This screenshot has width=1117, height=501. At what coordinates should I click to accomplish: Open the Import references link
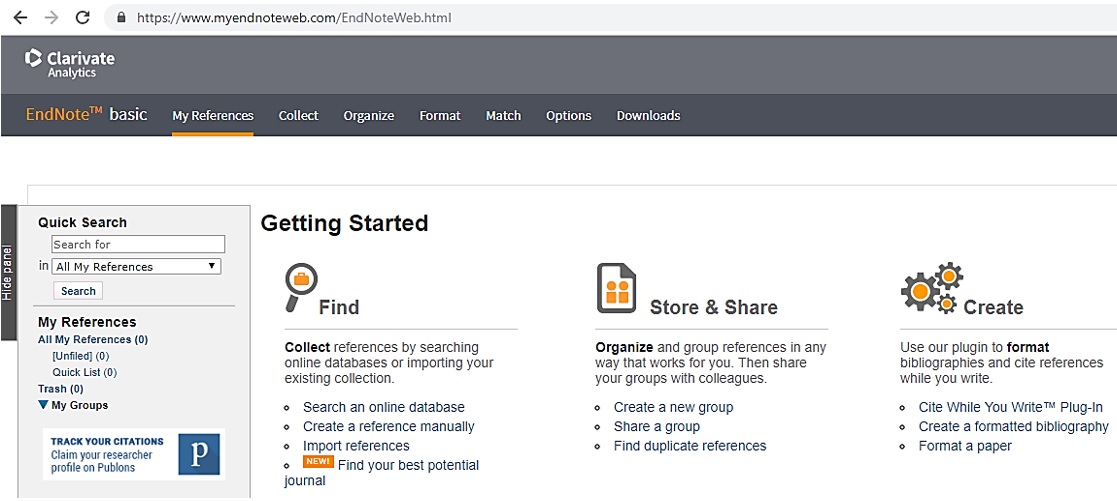click(x=356, y=445)
